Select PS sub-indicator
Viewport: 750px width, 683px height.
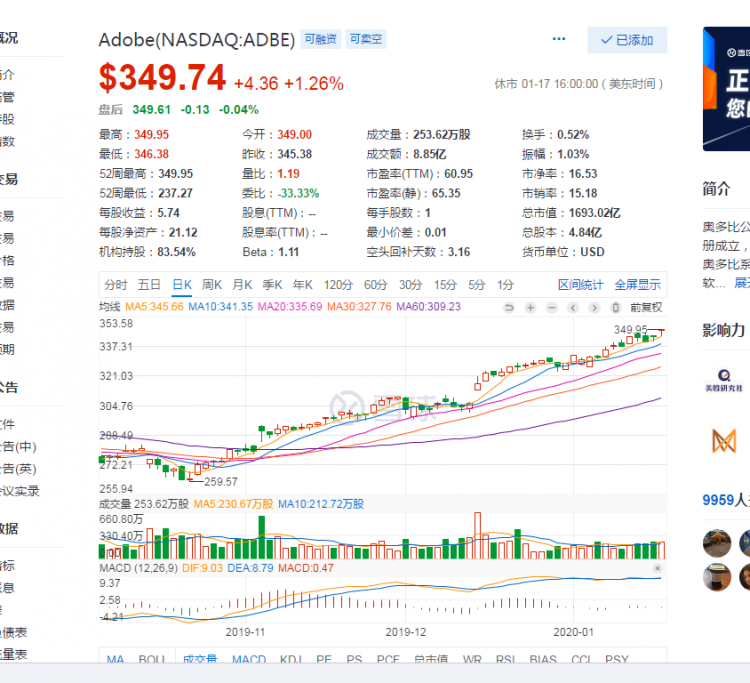coord(354,659)
